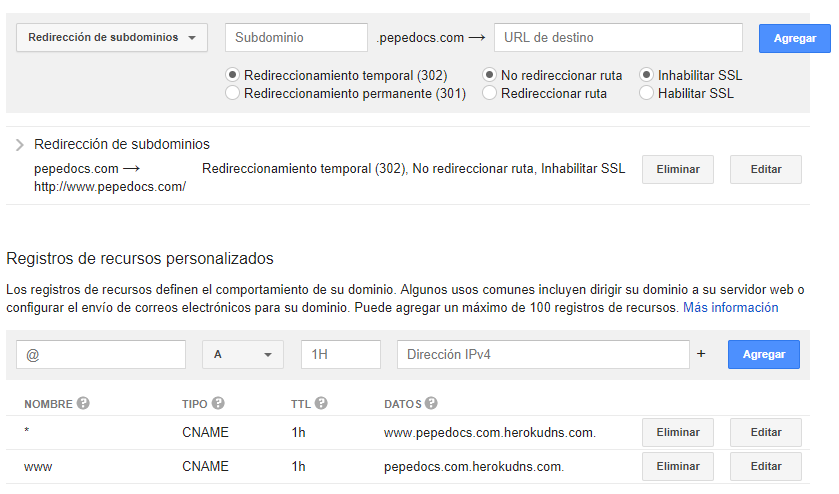Focus the Dirección IPv4 input field
The image size is (839, 494).
[x=543, y=354]
